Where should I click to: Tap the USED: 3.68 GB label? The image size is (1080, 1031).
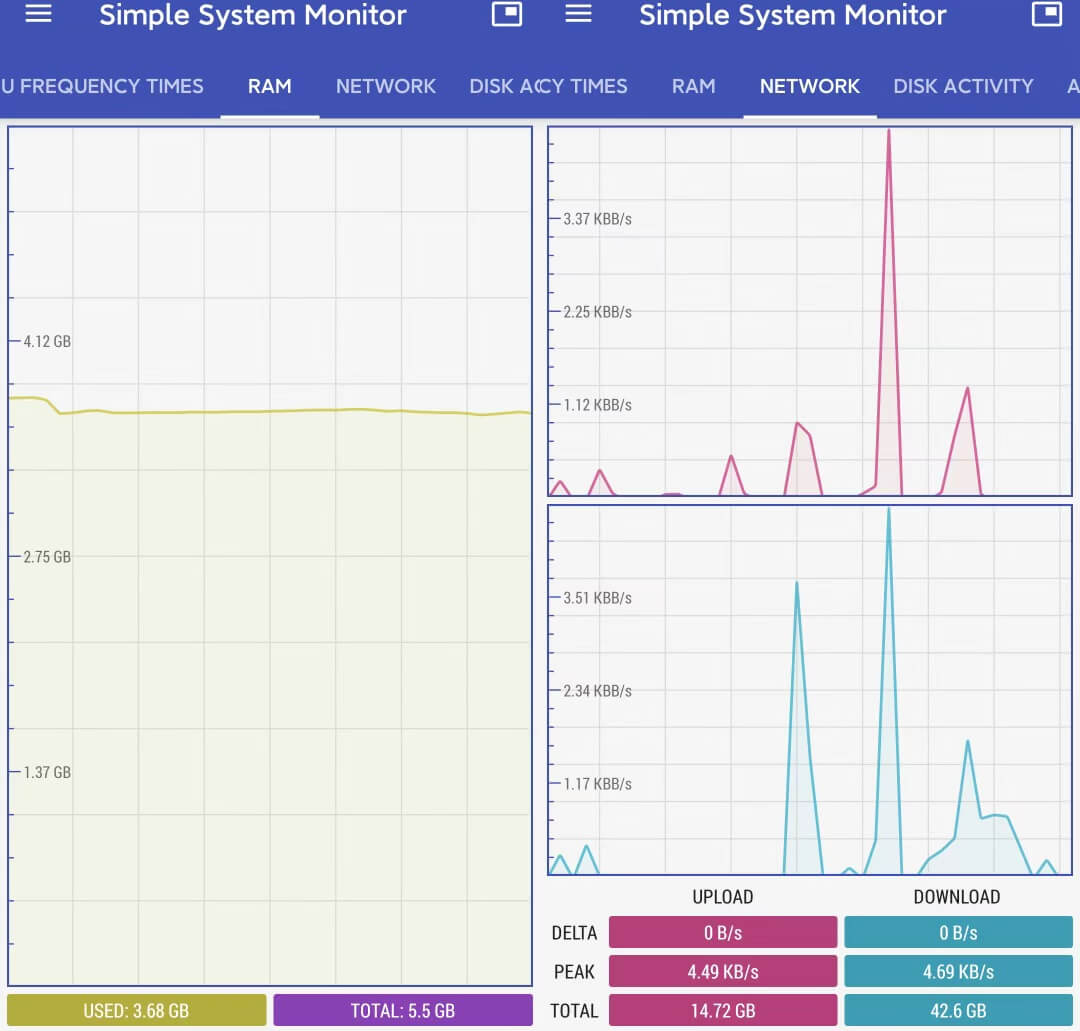point(137,1010)
